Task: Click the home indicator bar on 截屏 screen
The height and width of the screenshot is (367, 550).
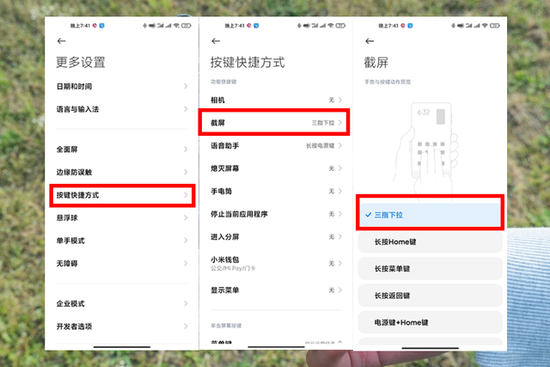Action: 430,348
